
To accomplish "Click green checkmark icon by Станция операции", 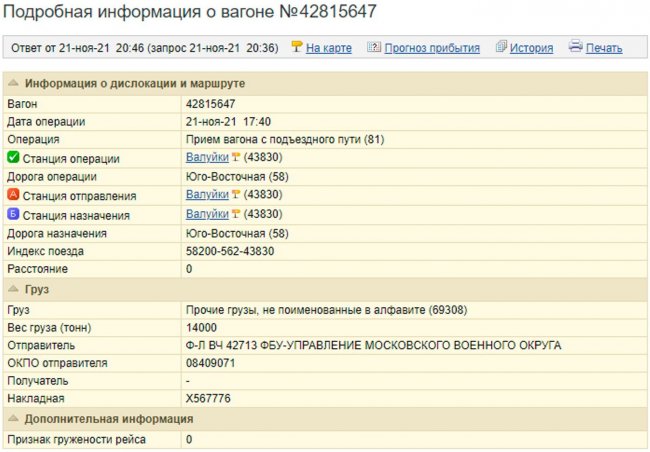I will [x=13, y=158].
